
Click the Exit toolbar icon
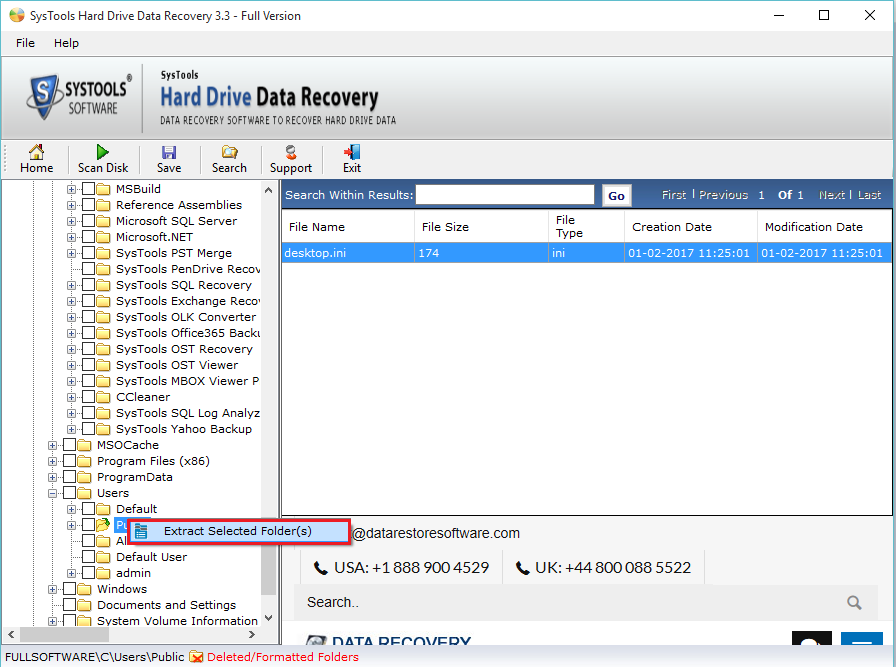(x=352, y=152)
